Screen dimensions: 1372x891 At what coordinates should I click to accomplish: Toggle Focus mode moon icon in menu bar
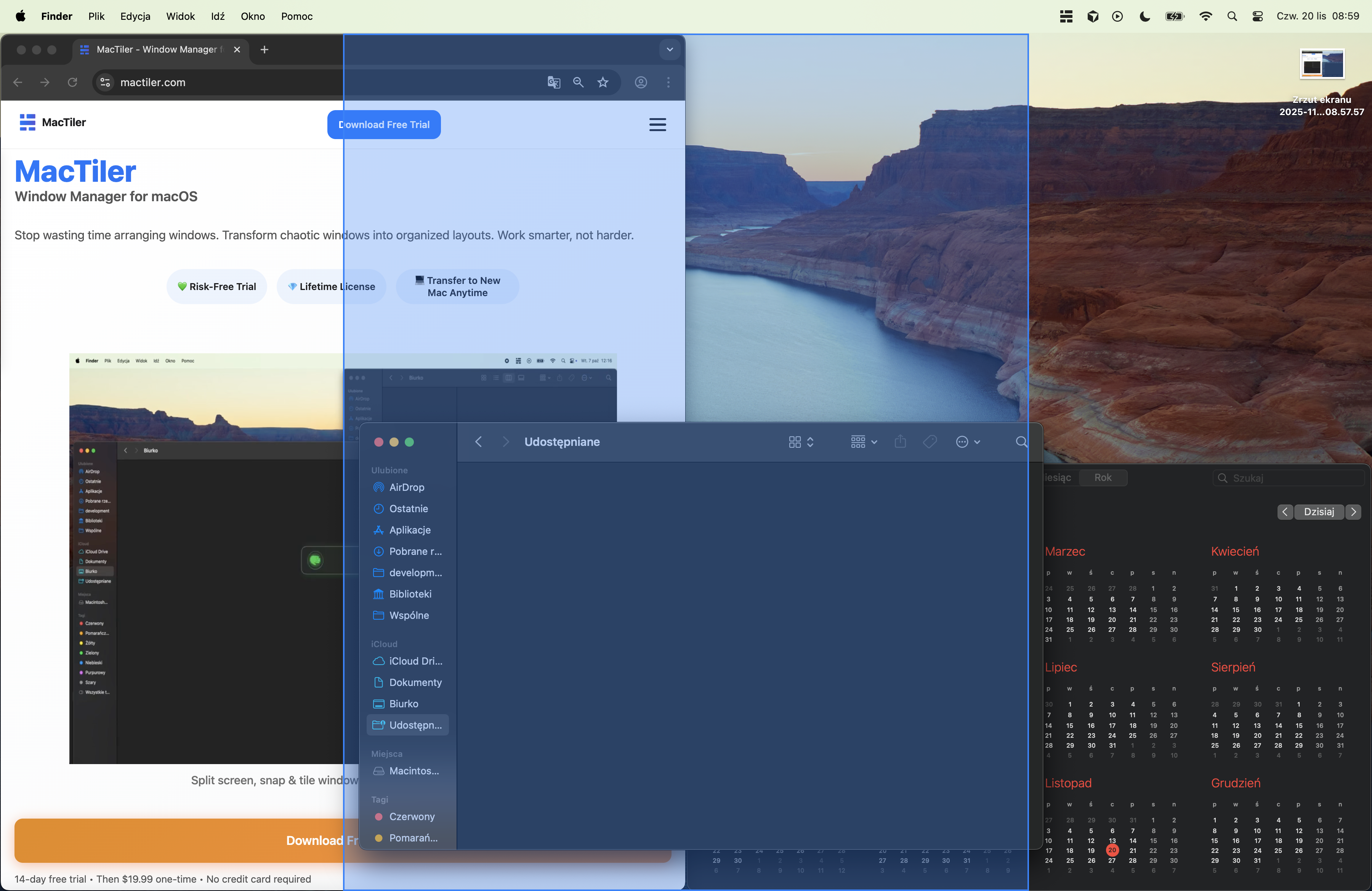click(1145, 16)
